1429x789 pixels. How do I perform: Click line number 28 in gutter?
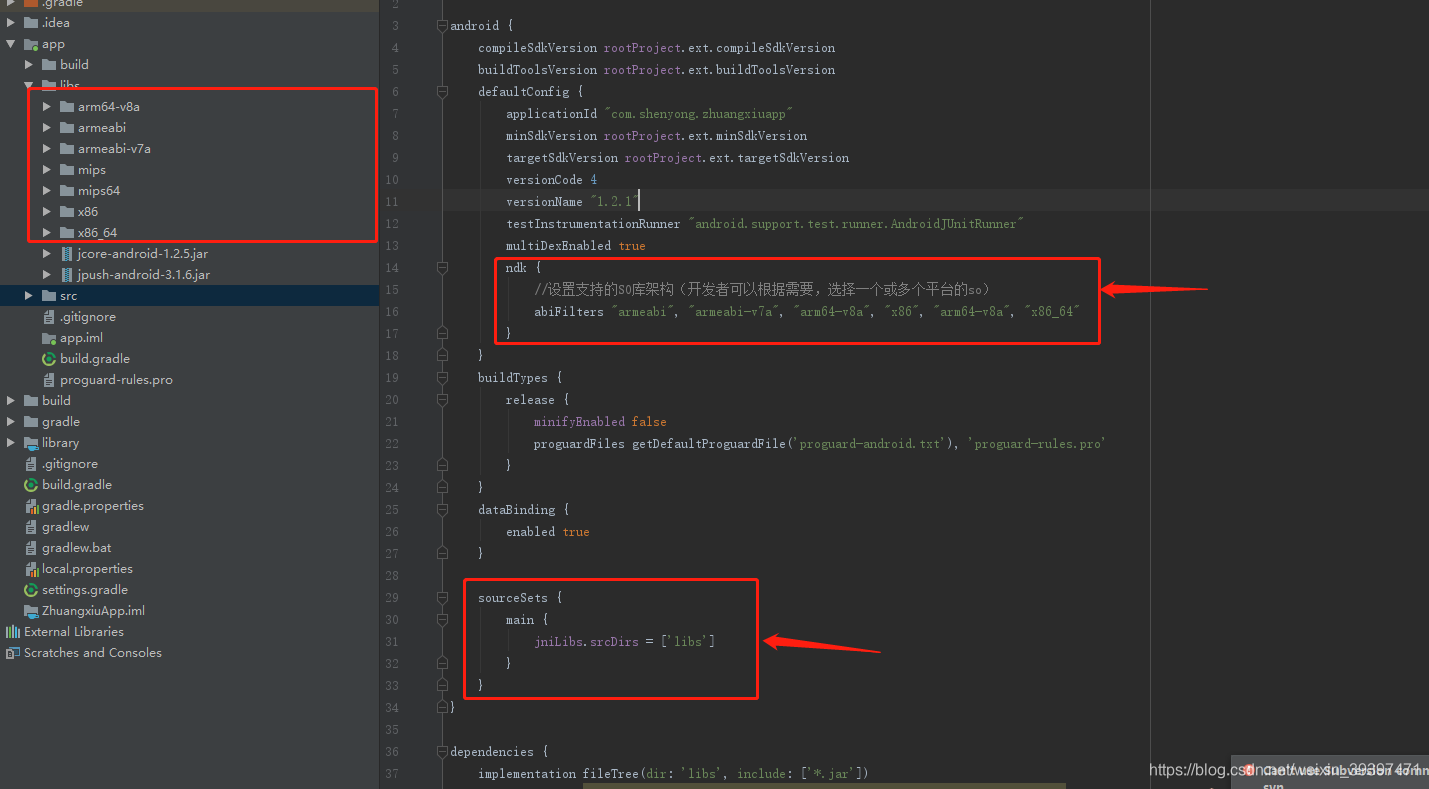click(392, 575)
